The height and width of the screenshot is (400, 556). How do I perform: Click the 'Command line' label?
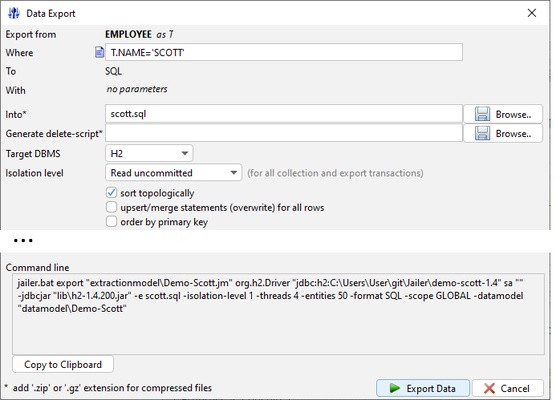(x=37, y=267)
